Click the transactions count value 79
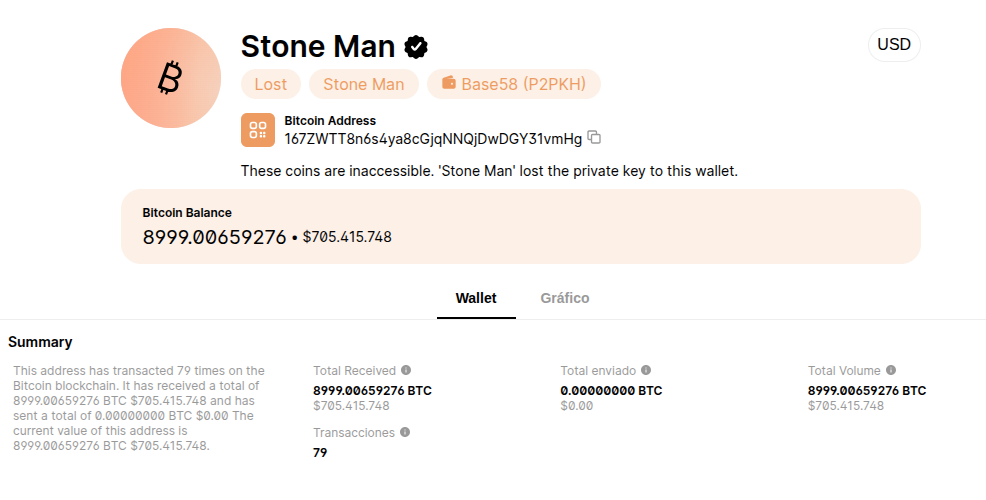986x500 pixels. tap(320, 453)
